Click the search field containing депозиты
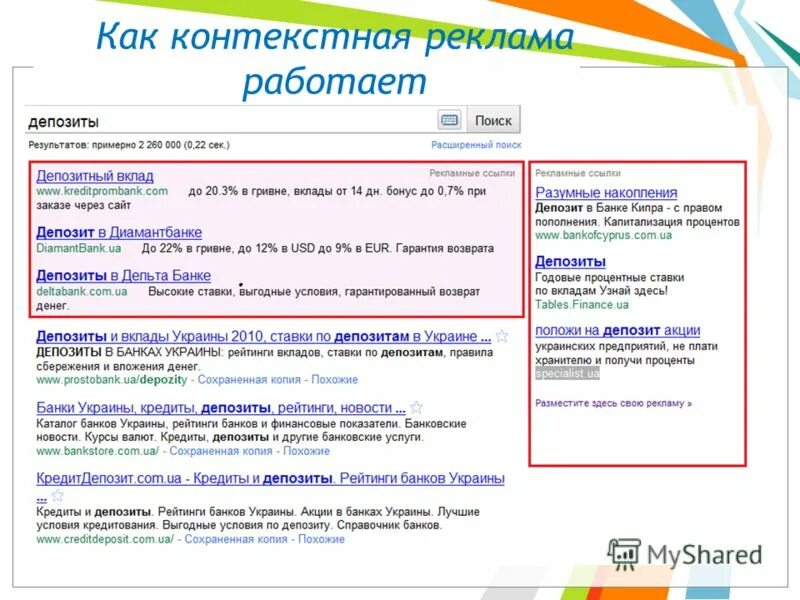800x600 pixels. pos(231,121)
